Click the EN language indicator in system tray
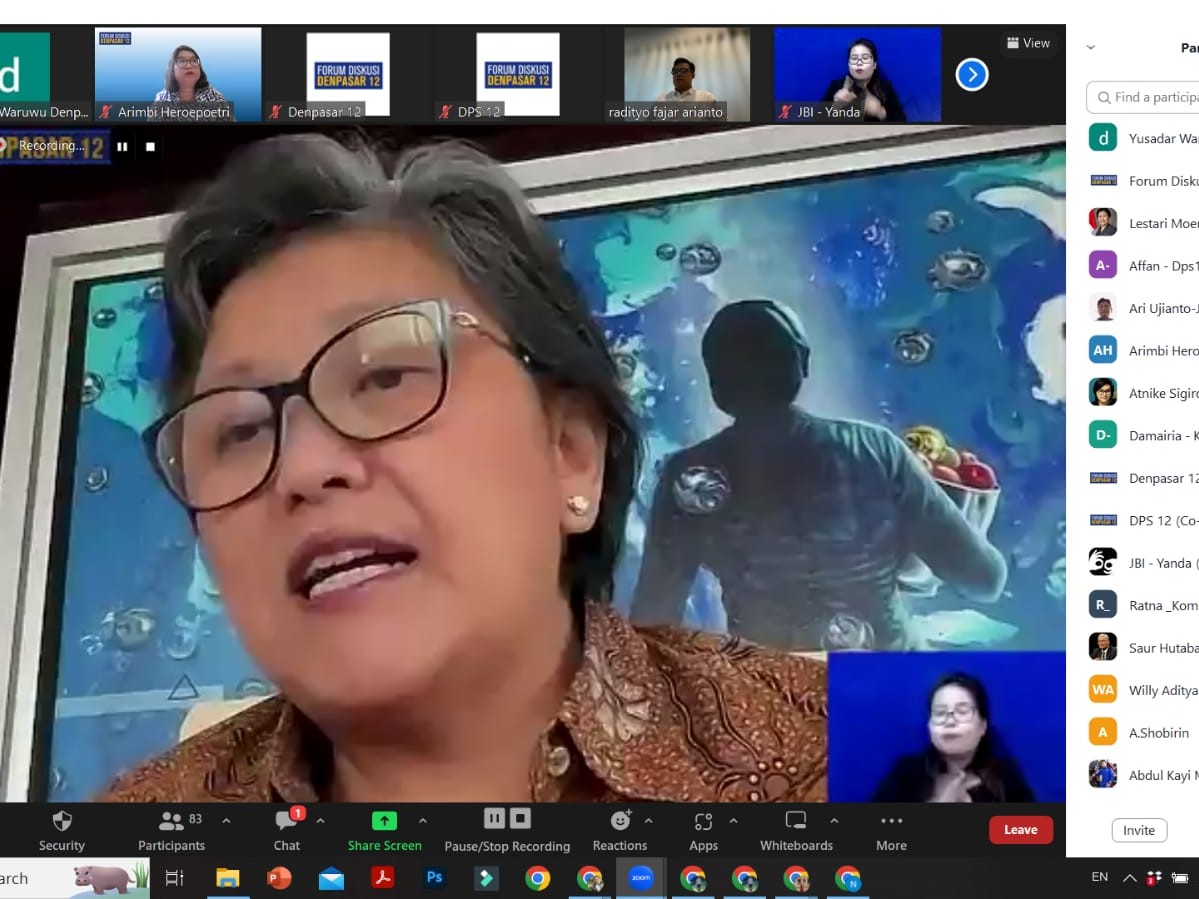Viewport: 1199px width, 899px height. 1098,876
